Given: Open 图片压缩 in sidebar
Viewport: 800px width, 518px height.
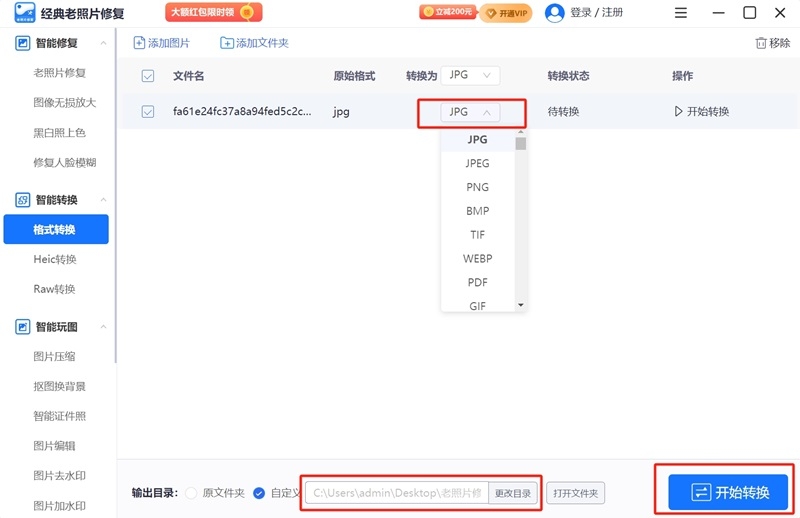Looking at the screenshot, I should pyautogui.click(x=54, y=356).
